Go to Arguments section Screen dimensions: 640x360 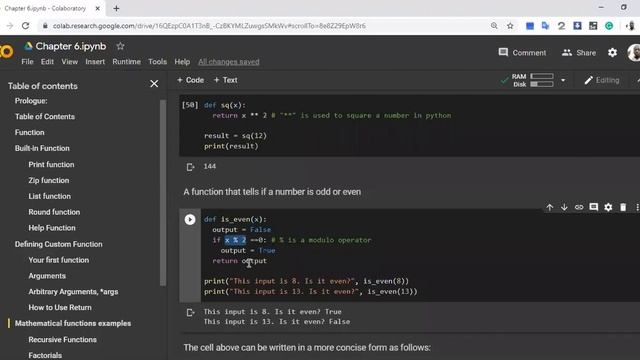click(47, 276)
